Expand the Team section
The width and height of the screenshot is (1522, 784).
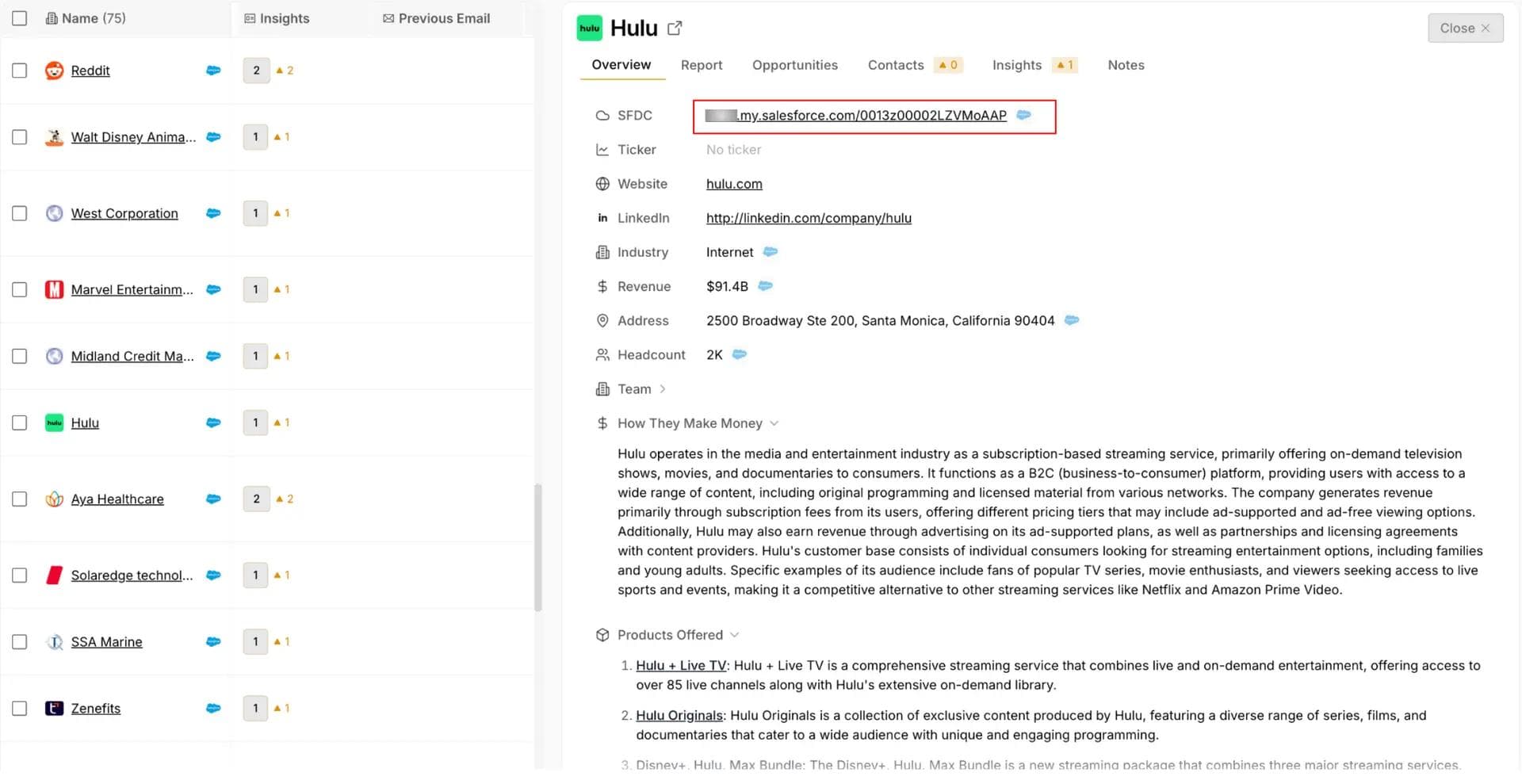click(662, 389)
